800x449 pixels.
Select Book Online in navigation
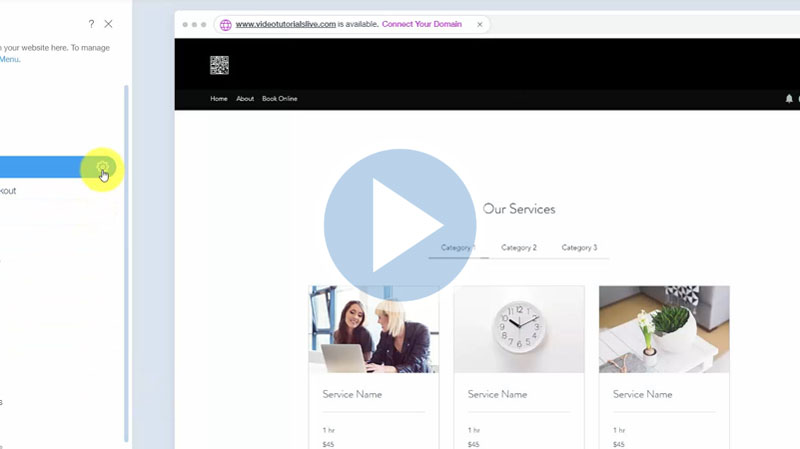[x=280, y=99]
